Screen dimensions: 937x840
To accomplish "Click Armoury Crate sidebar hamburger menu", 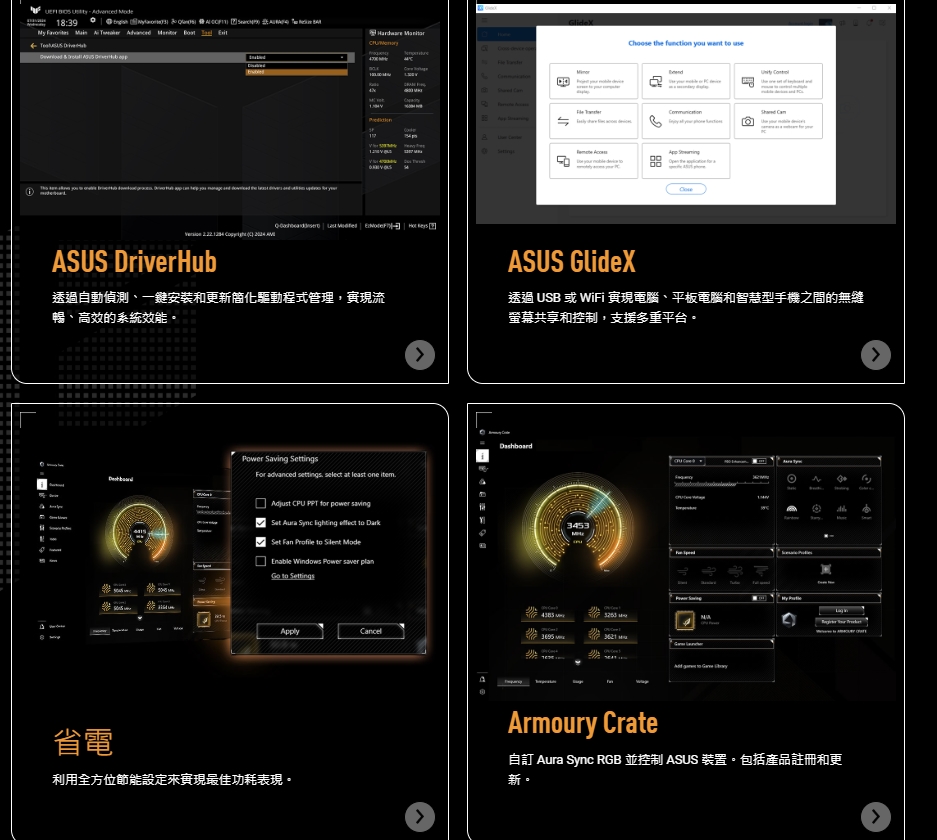I will click(x=482, y=443).
